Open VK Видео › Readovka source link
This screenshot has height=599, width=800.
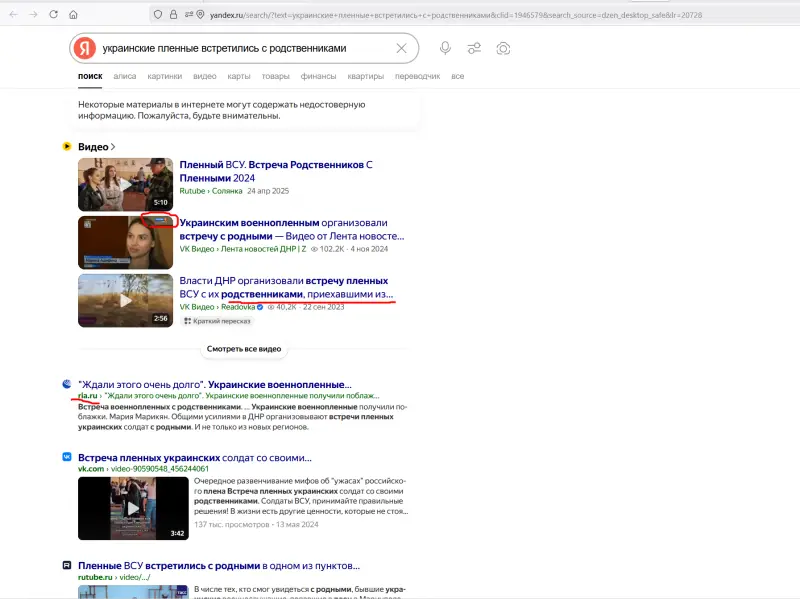(217, 307)
